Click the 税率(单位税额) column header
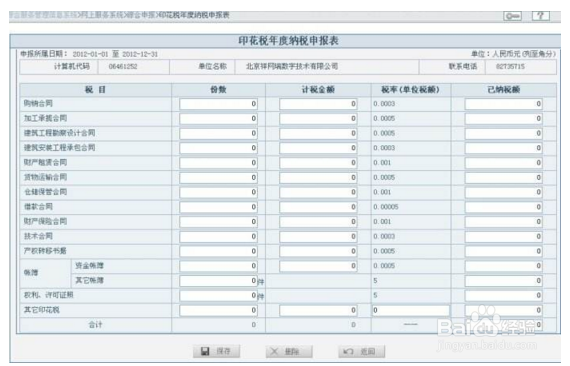Image resolution: width=570 pixels, height=366 pixels. (411, 90)
